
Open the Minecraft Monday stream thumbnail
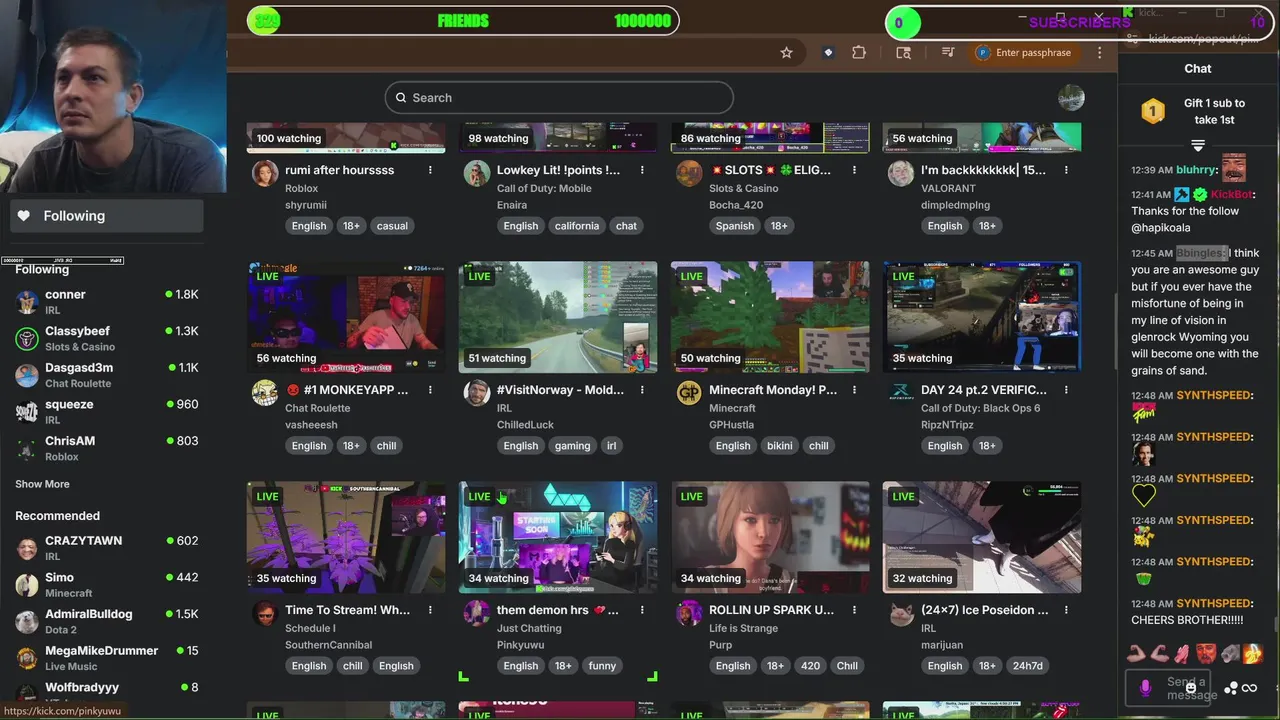tap(770, 318)
